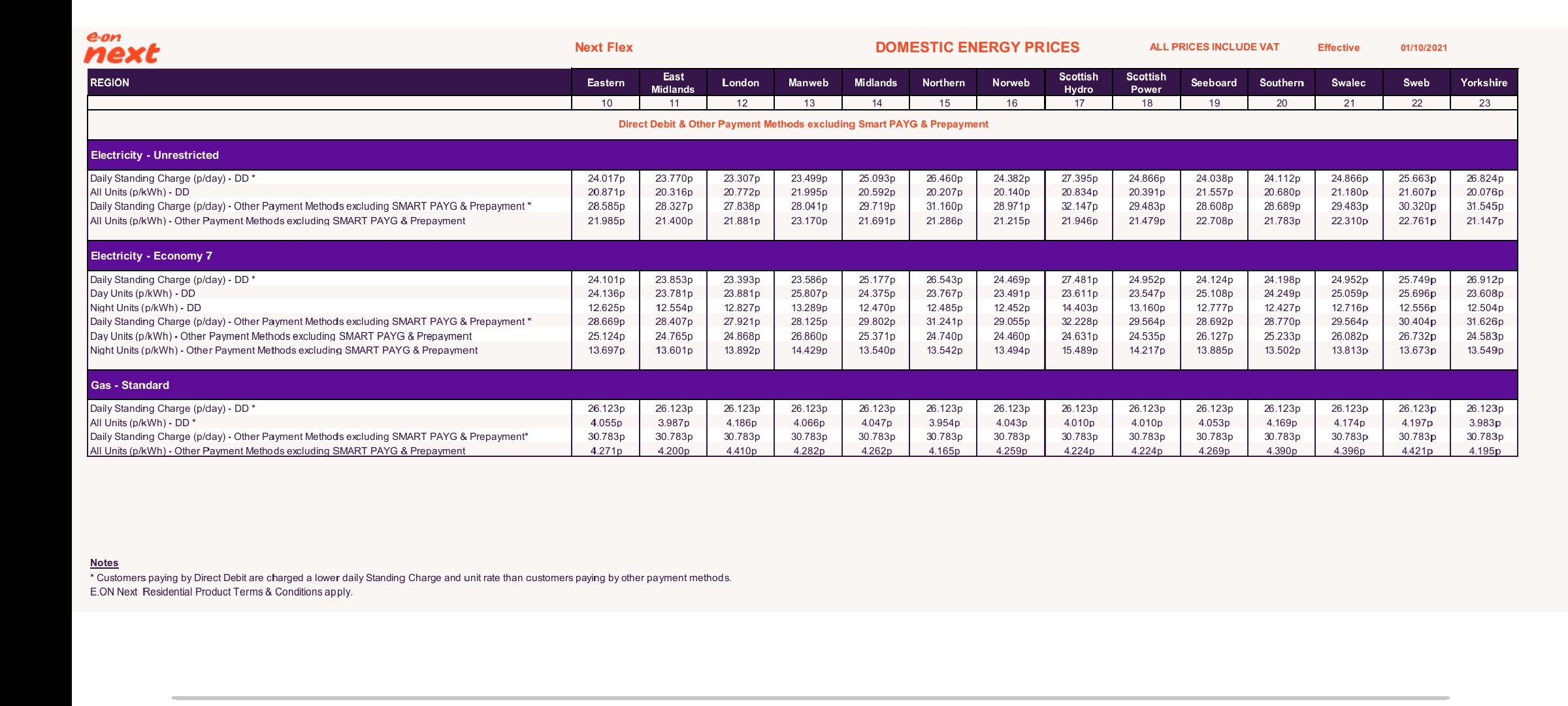Click the Yorkshire gas value 3.983p
Viewport: 1568px width, 706px height.
coord(1484,423)
